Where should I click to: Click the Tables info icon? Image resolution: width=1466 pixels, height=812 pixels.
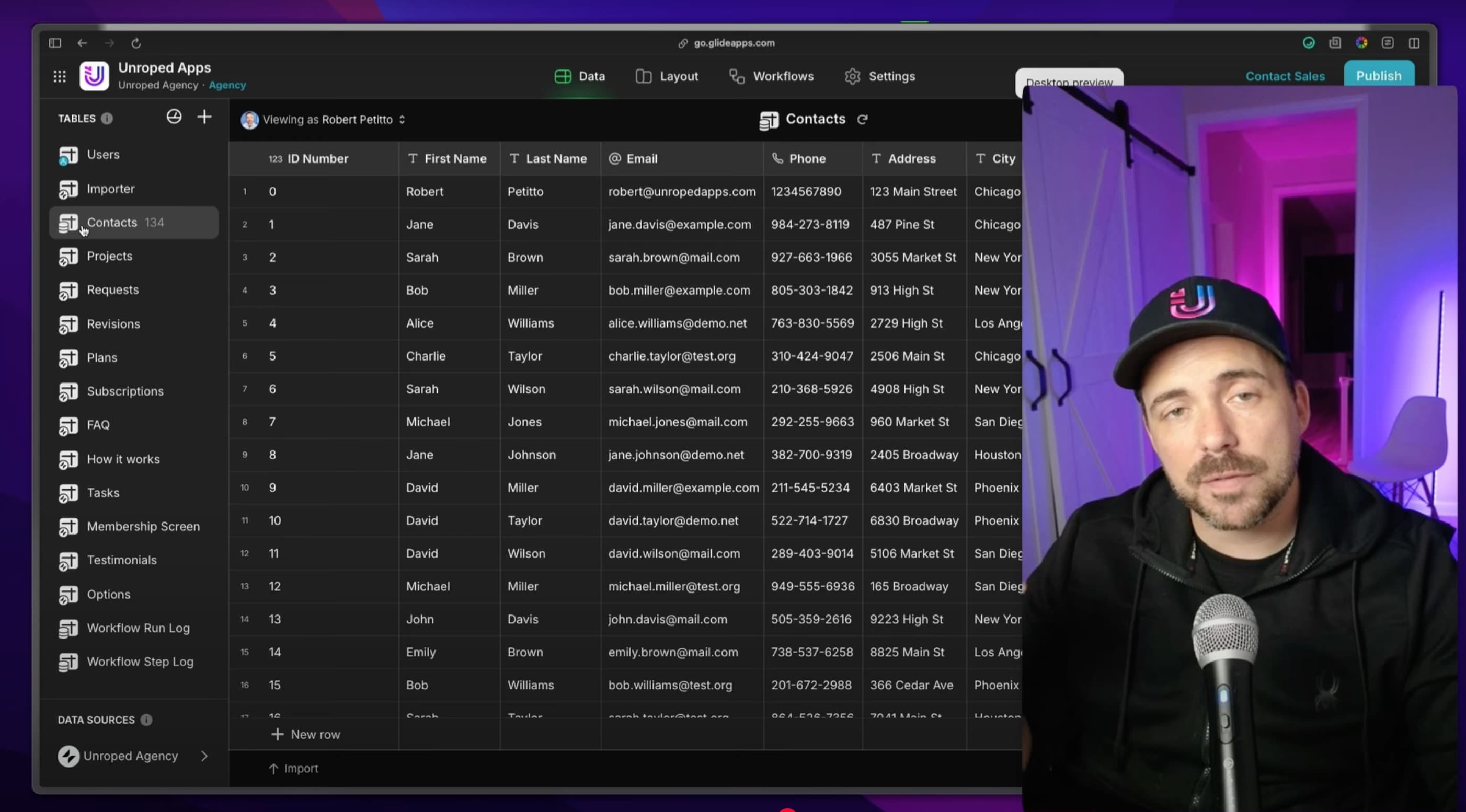point(107,118)
